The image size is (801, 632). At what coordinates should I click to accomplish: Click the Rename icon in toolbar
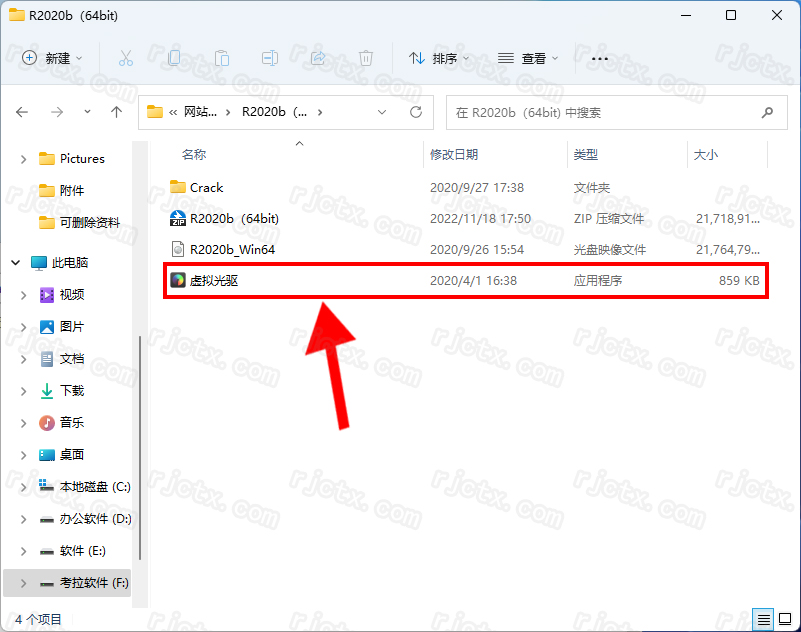270,59
